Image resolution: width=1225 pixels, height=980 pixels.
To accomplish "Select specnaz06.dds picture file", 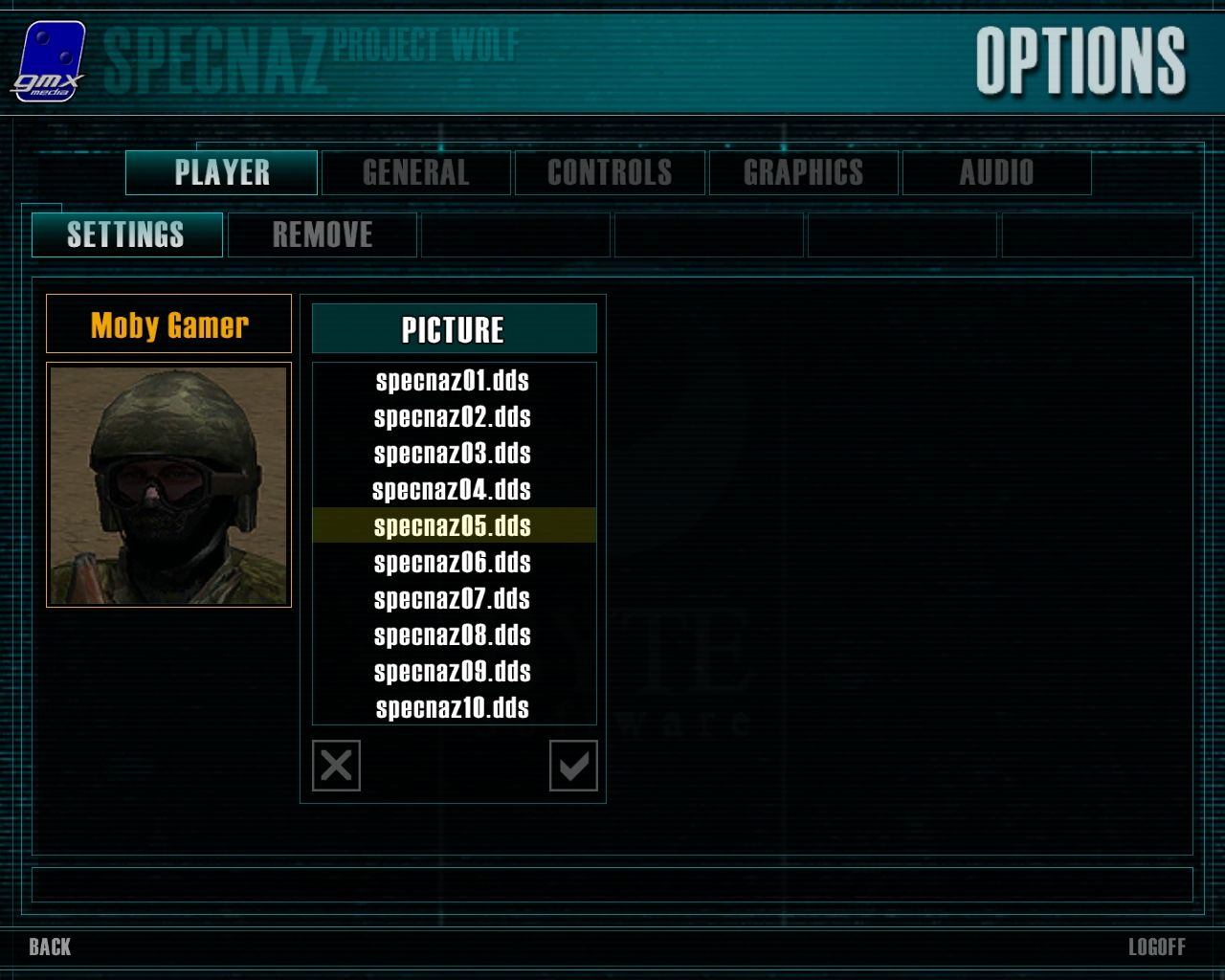I will coord(454,563).
